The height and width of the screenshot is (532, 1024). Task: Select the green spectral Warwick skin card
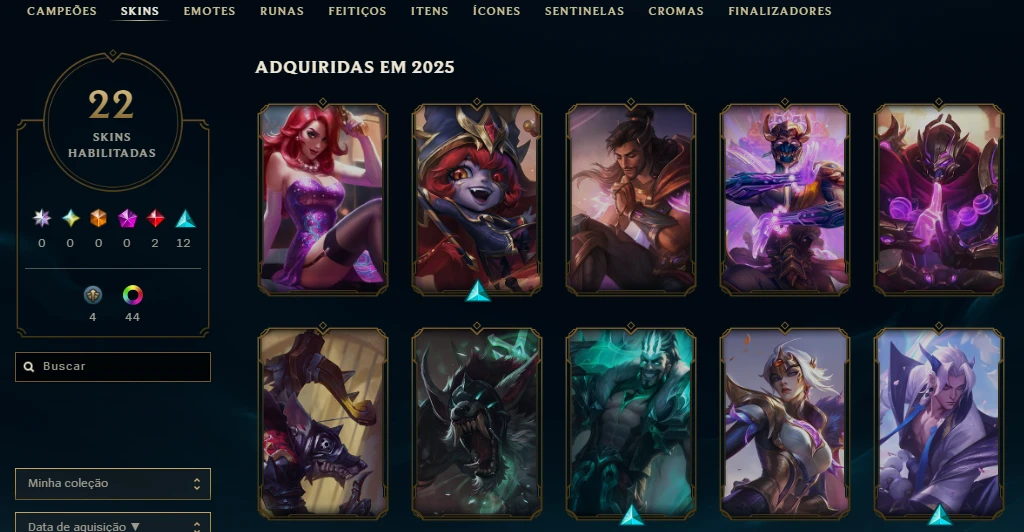(477, 423)
